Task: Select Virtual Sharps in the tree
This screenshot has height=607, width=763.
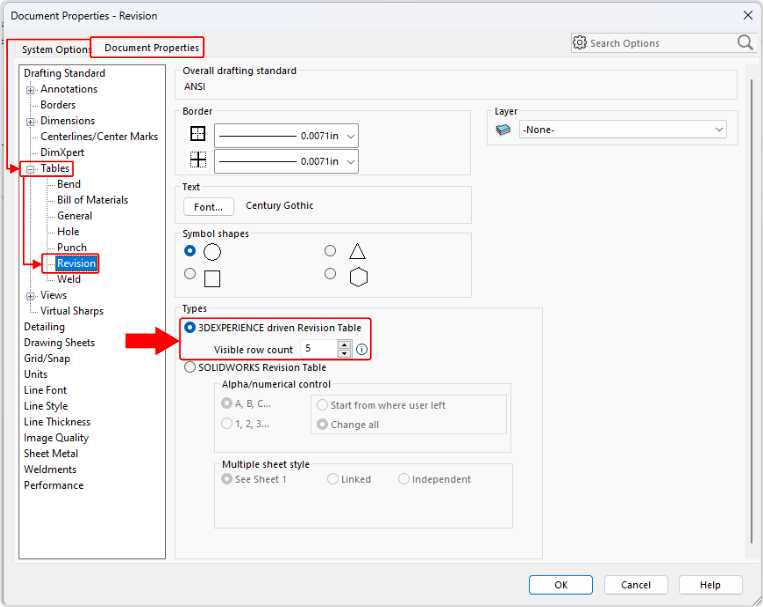Action: (72, 311)
